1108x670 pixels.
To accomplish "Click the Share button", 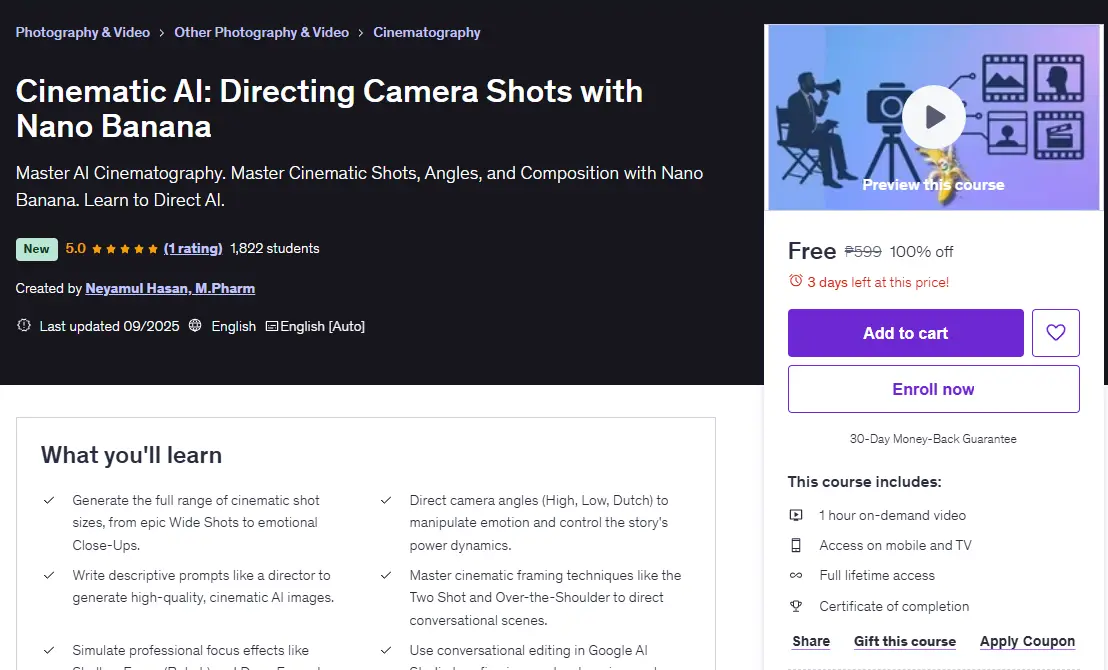I will click(811, 641).
